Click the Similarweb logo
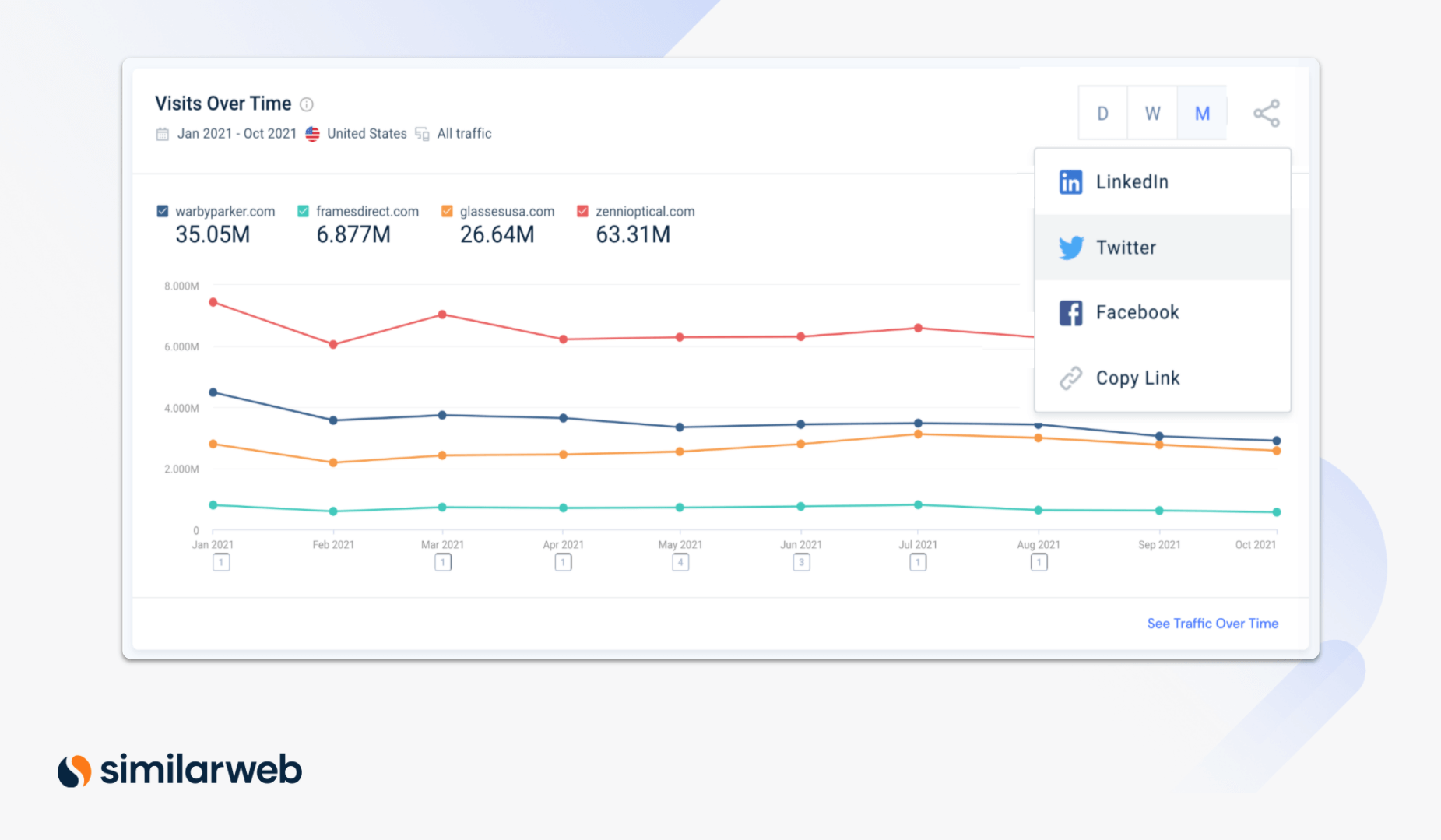Image resolution: width=1441 pixels, height=840 pixels. click(178, 769)
